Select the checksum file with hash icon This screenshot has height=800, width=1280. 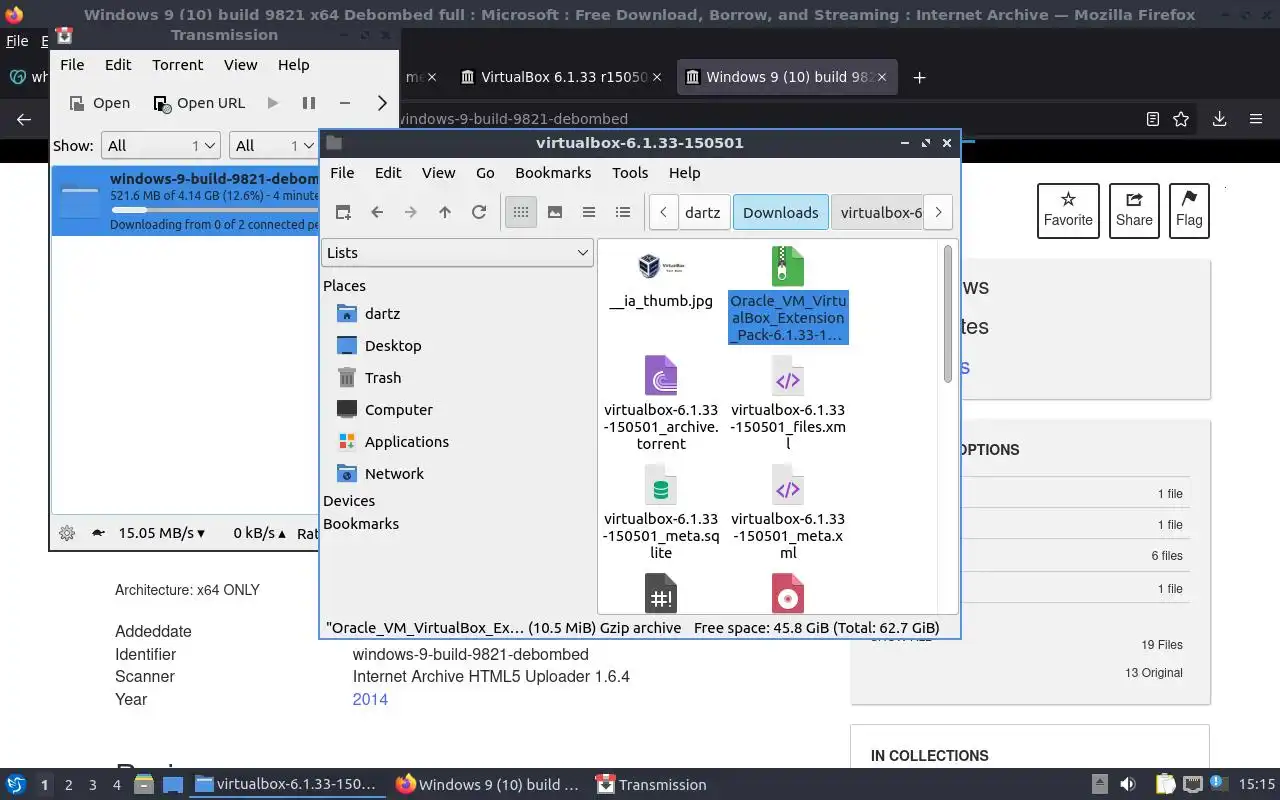point(661,593)
